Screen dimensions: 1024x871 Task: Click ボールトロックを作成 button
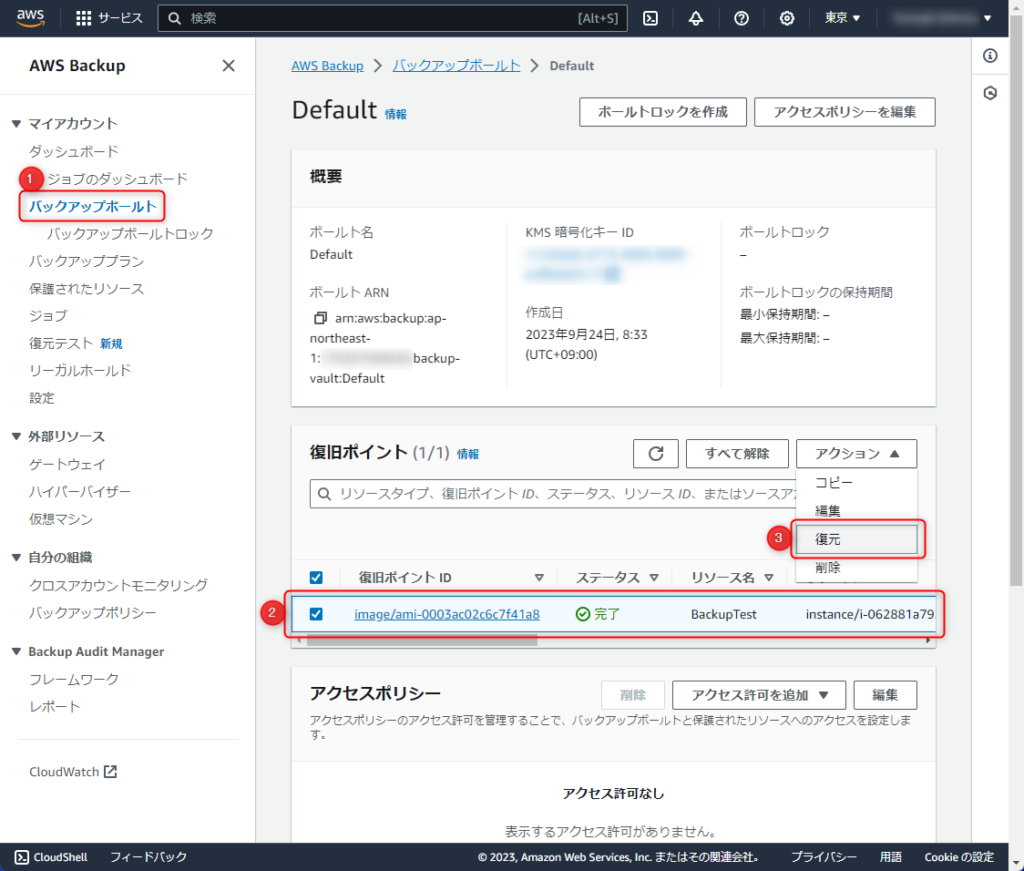(x=663, y=112)
